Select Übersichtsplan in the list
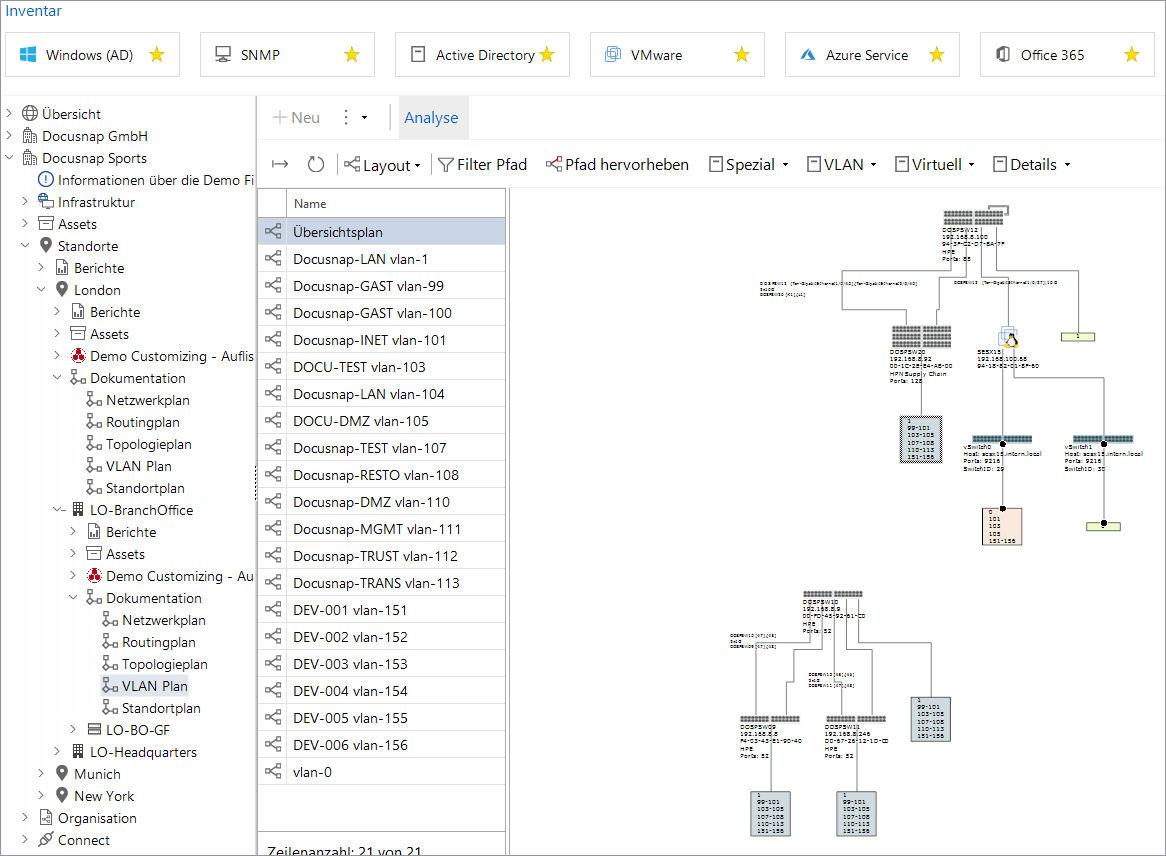This screenshot has height=856, width=1166. 381,232
